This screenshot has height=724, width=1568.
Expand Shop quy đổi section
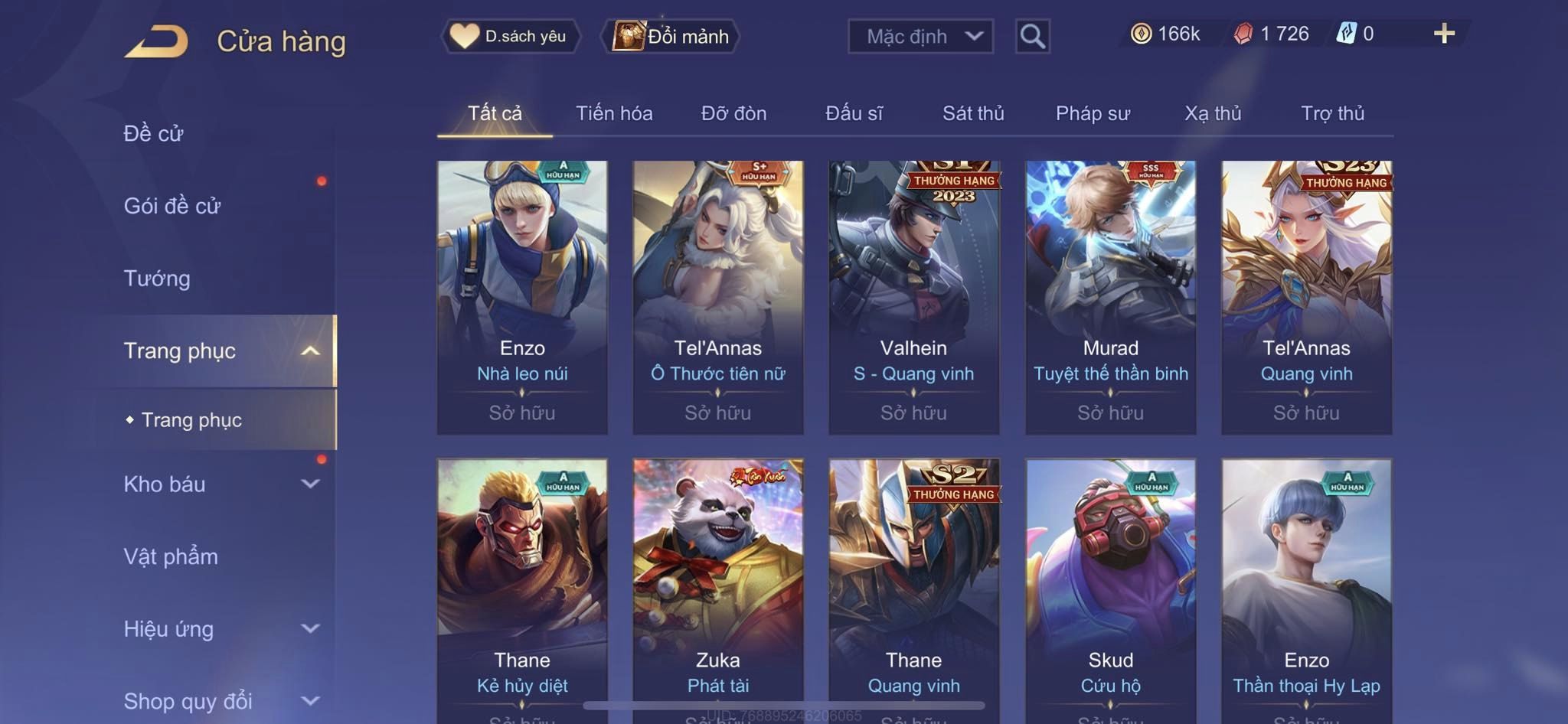(x=310, y=700)
